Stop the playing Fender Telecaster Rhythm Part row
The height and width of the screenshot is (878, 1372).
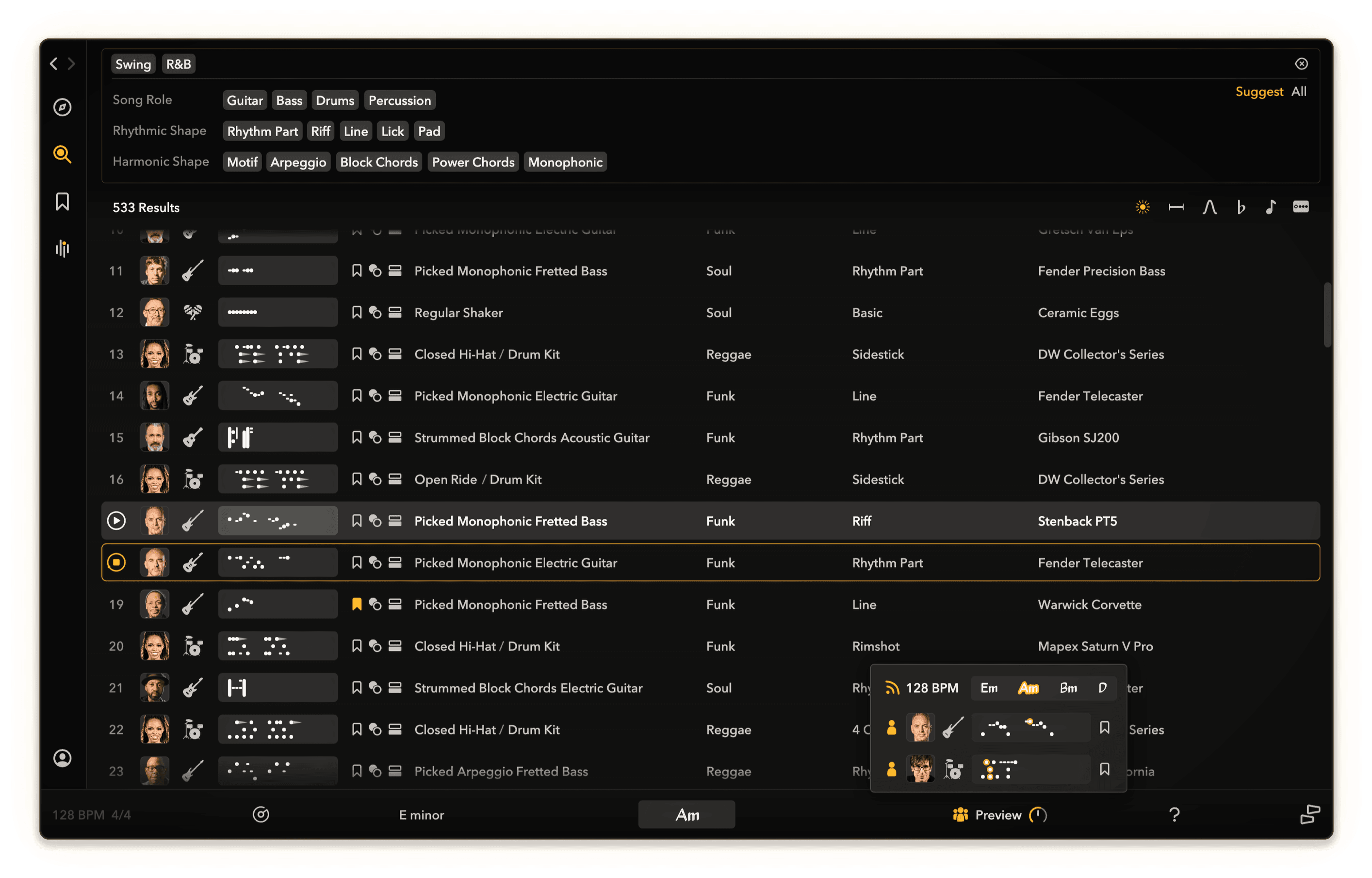click(x=116, y=563)
